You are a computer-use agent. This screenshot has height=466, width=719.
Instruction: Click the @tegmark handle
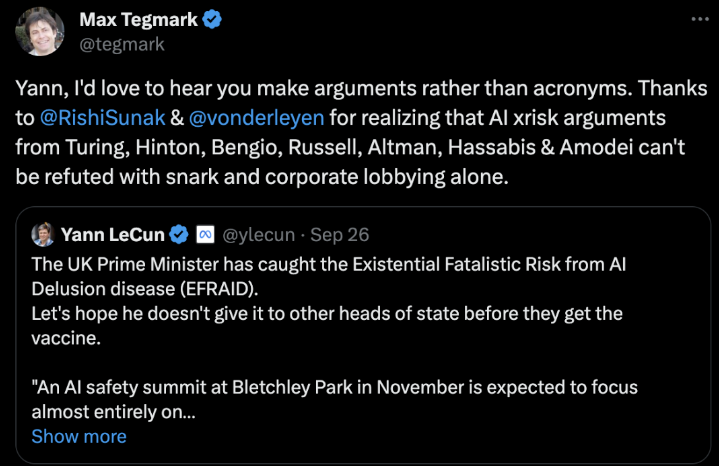coord(121,44)
